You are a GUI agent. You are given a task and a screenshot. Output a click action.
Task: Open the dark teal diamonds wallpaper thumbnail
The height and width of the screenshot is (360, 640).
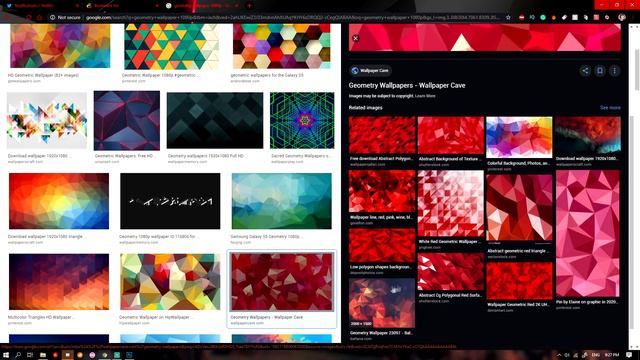pyautogui.click(x=215, y=120)
